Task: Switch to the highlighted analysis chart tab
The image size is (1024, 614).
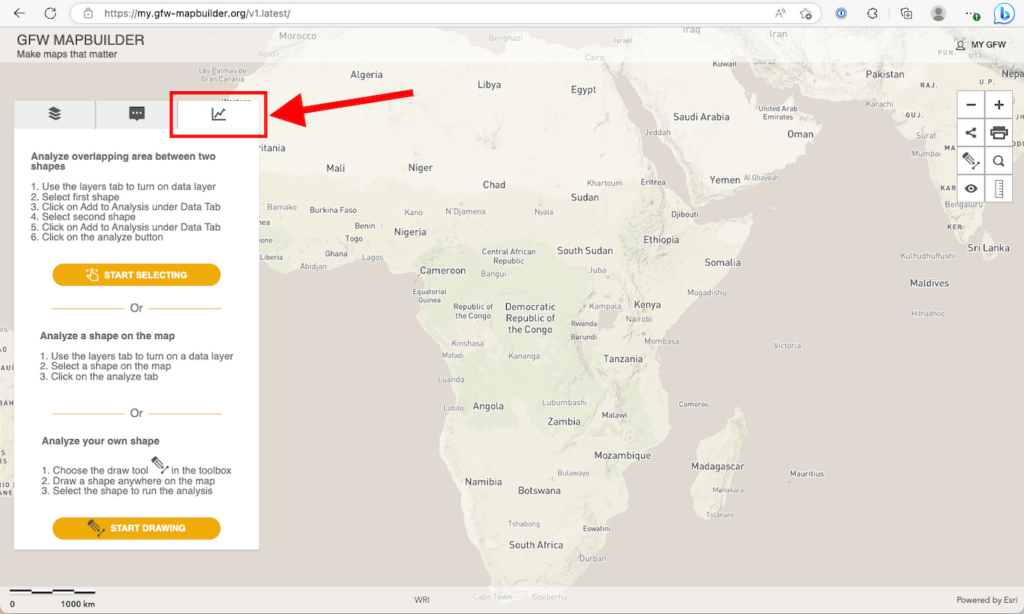Action: 218,115
